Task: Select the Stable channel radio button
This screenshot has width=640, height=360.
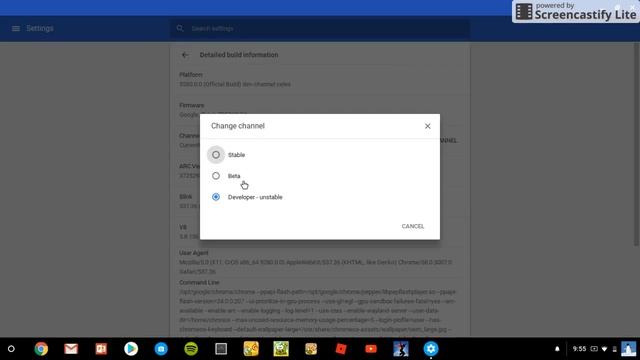Action: coord(216,155)
